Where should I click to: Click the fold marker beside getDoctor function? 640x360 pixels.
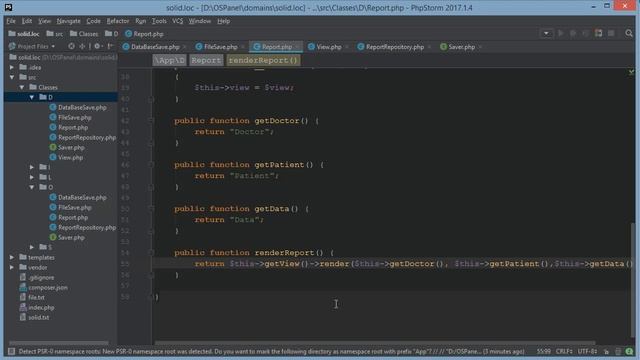click(151, 121)
